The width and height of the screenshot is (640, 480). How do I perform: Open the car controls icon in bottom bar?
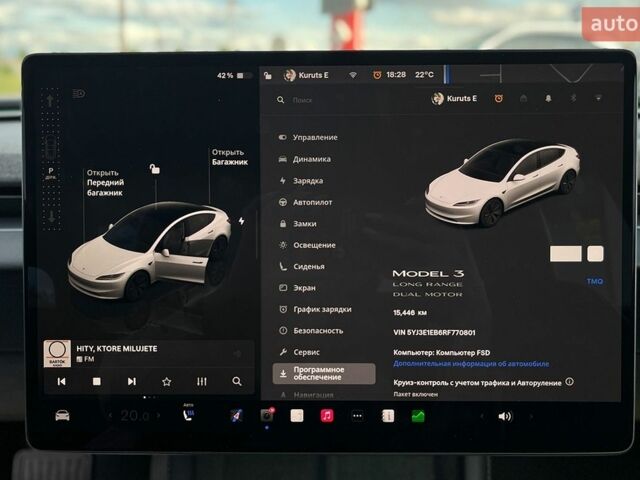[x=62, y=416]
